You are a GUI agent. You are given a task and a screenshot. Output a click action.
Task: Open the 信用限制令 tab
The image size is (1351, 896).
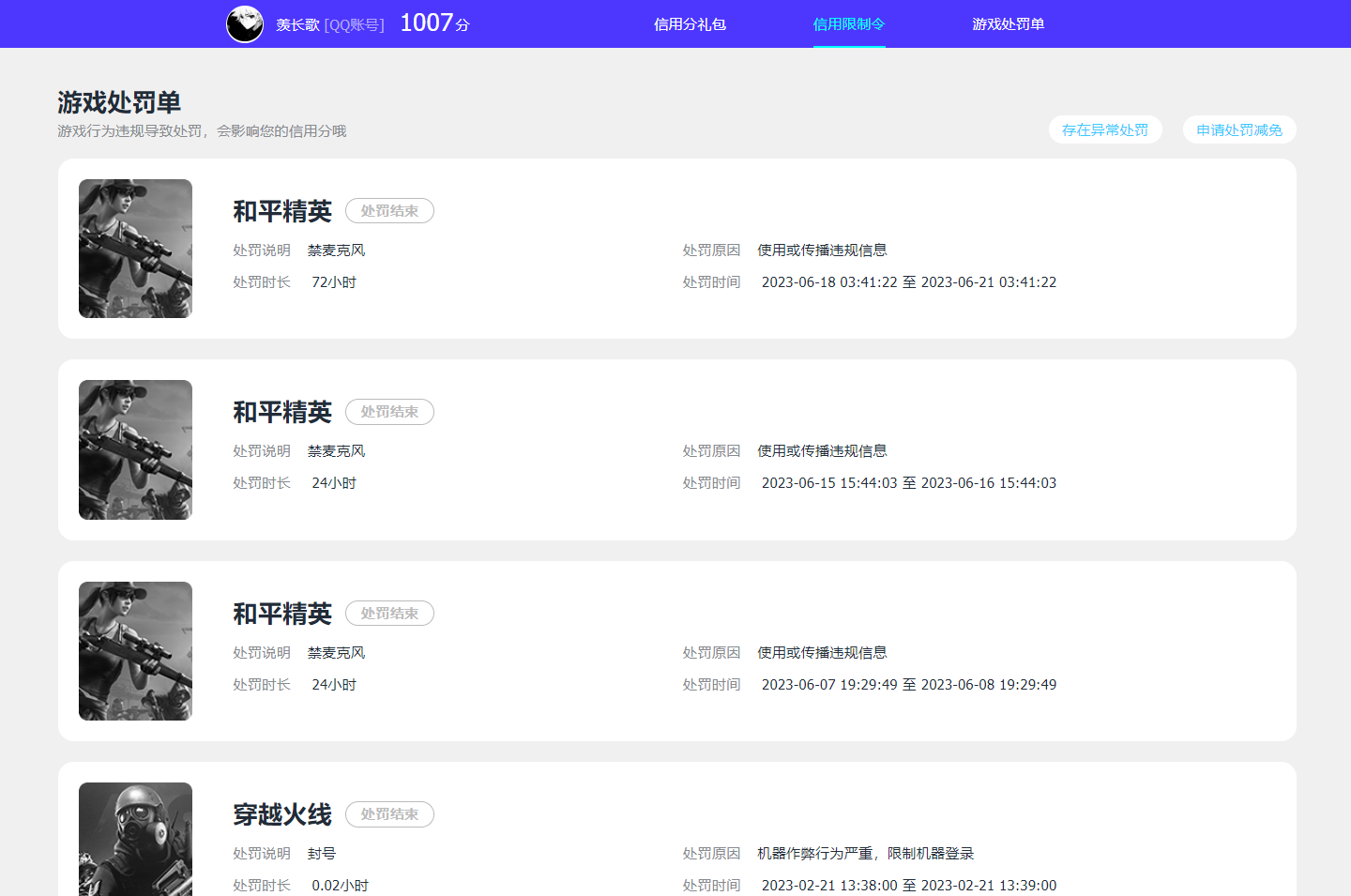848,23
